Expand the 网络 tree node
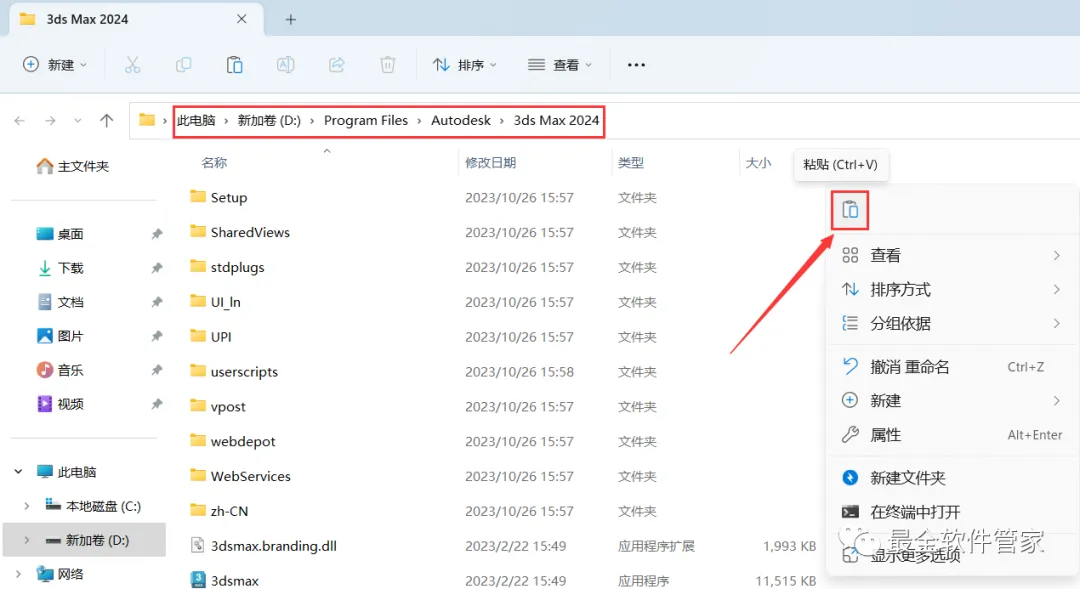 pyautogui.click(x=19, y=574)
